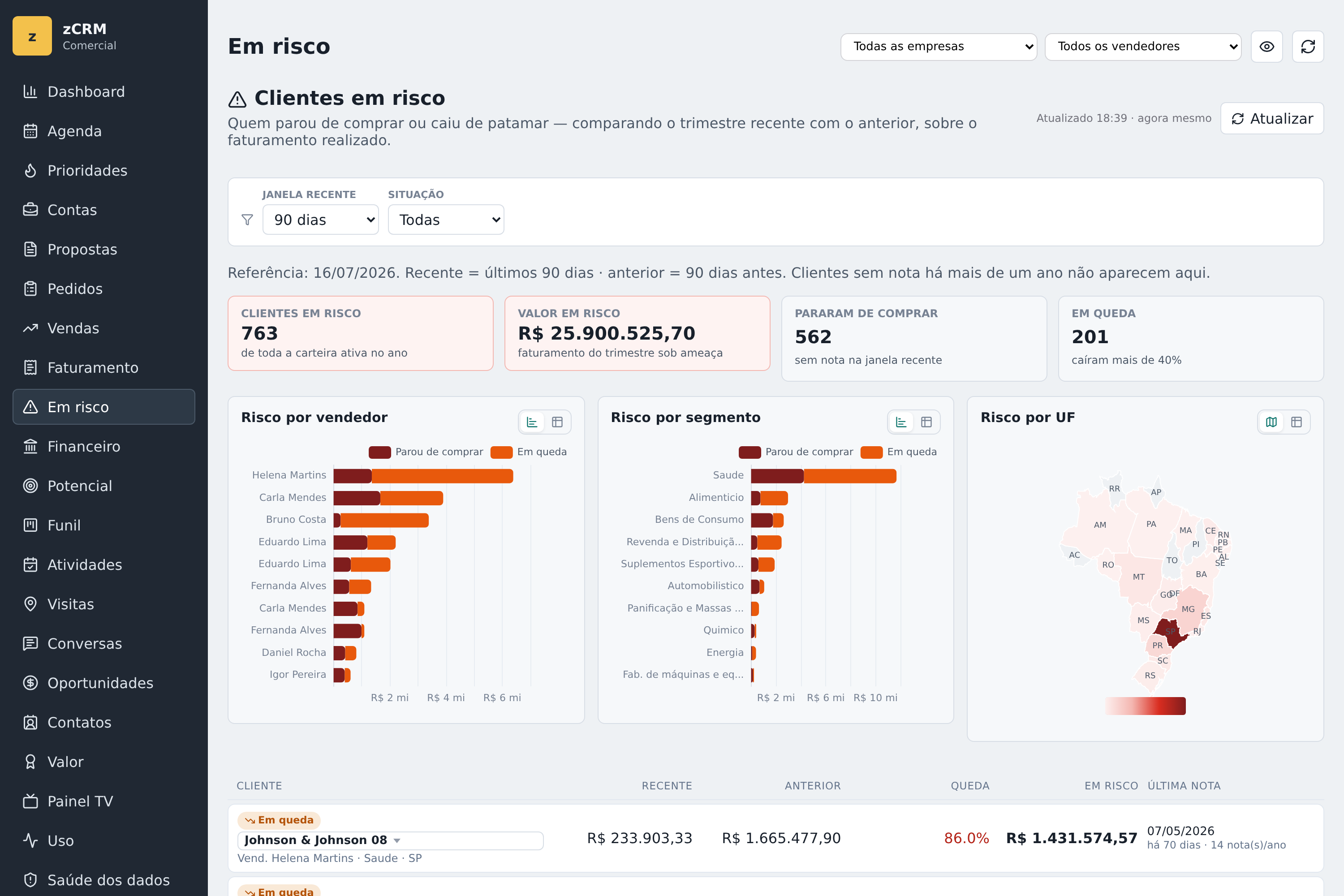The image size is (1344, 896).
Task: Click the Valor em risco card
Action: click(637, 333)
